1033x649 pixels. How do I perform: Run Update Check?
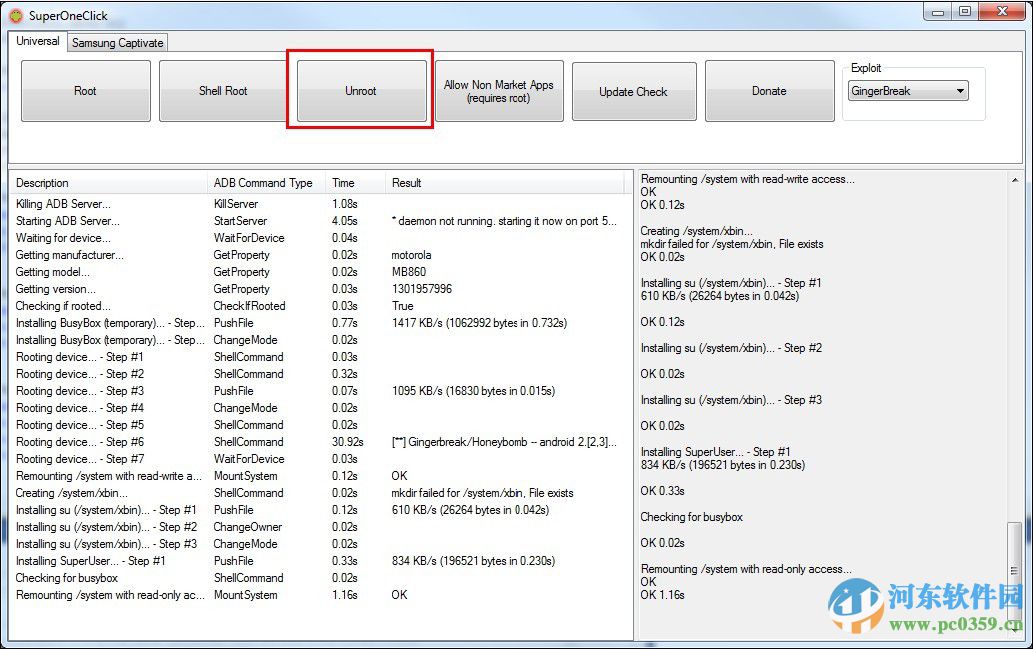click(x=634, y=92)
